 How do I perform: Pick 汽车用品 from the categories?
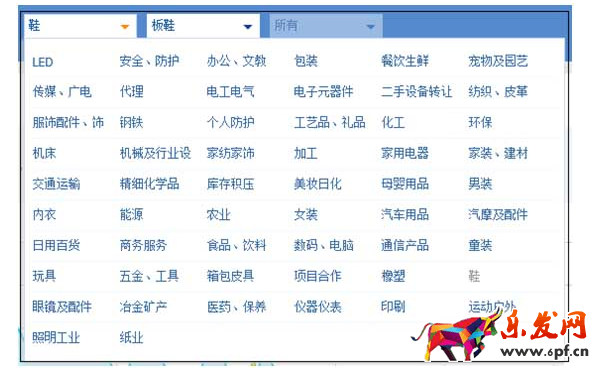point(405,215)
